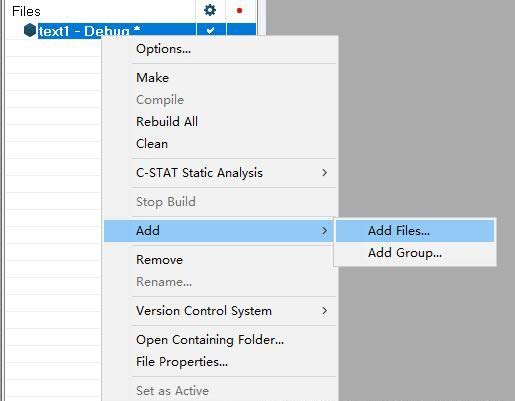This screenshot has width=515, height=401.
Task: Click the project cube icon beside text1
Action: (x=30, y=30)
